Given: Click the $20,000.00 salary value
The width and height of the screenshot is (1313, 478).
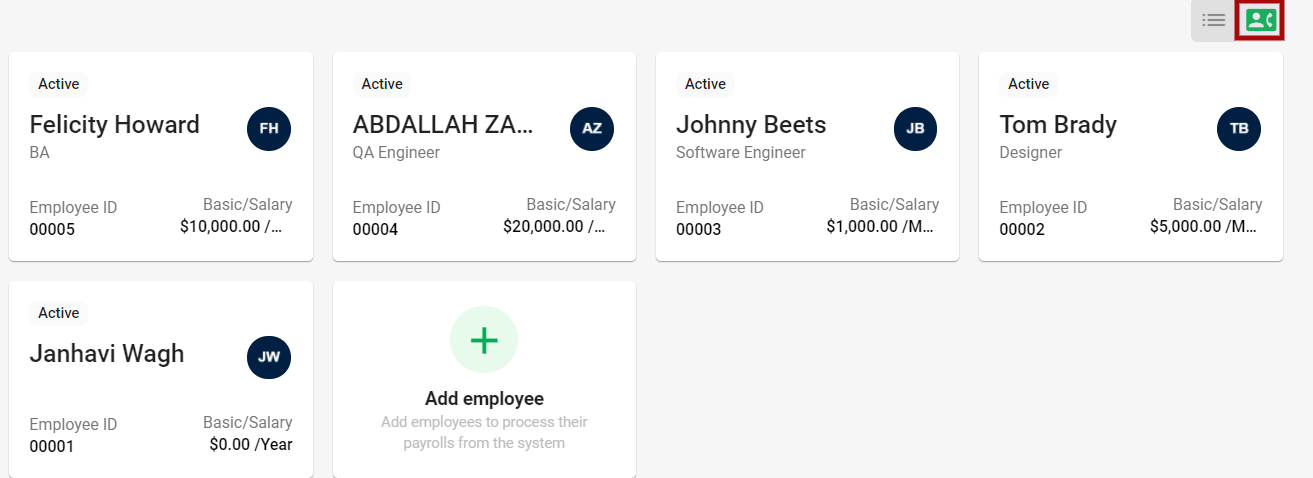Looking at the screenshot, I should click(x=554, y=227).
